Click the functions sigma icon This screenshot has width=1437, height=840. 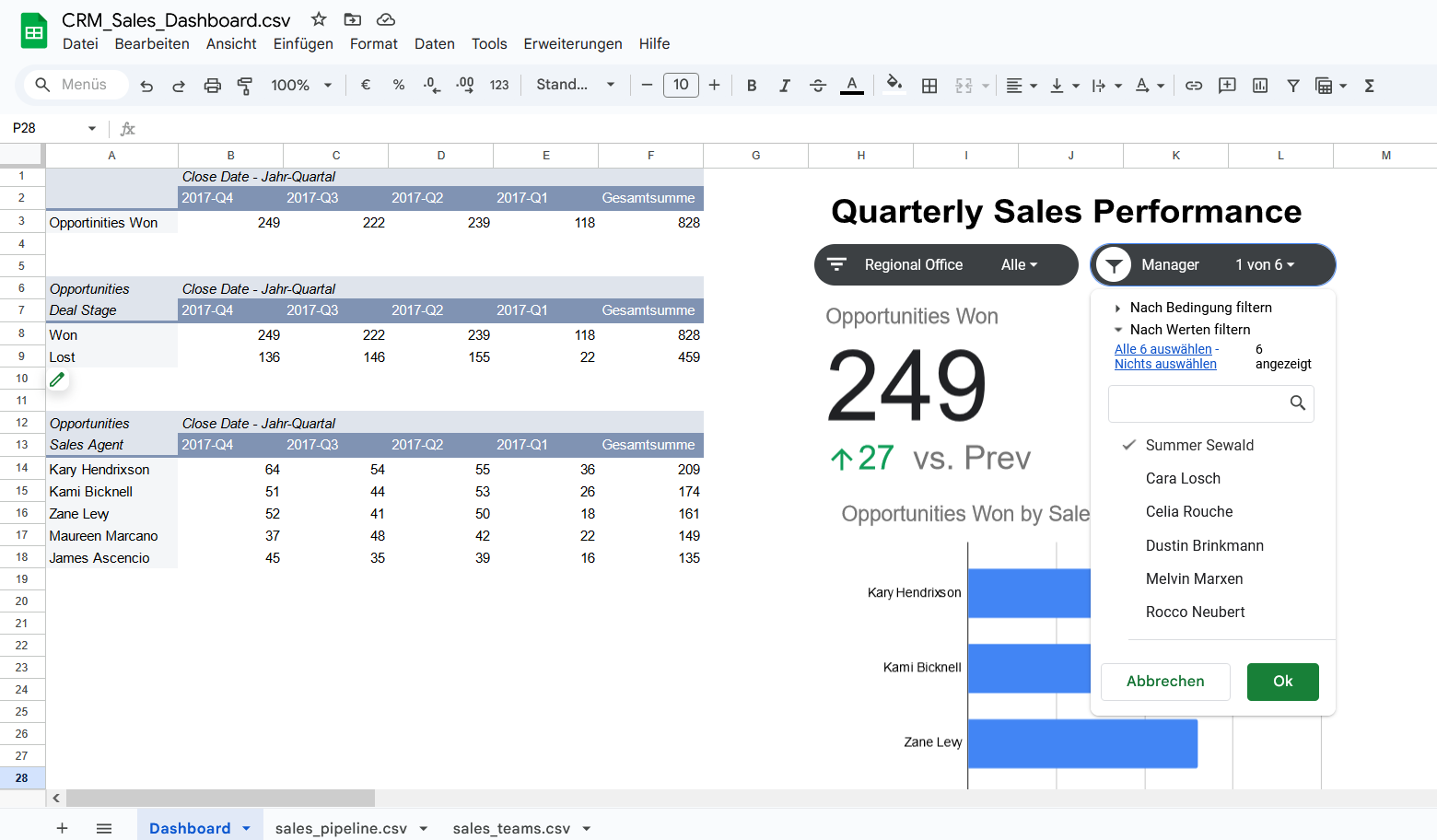1369,86
